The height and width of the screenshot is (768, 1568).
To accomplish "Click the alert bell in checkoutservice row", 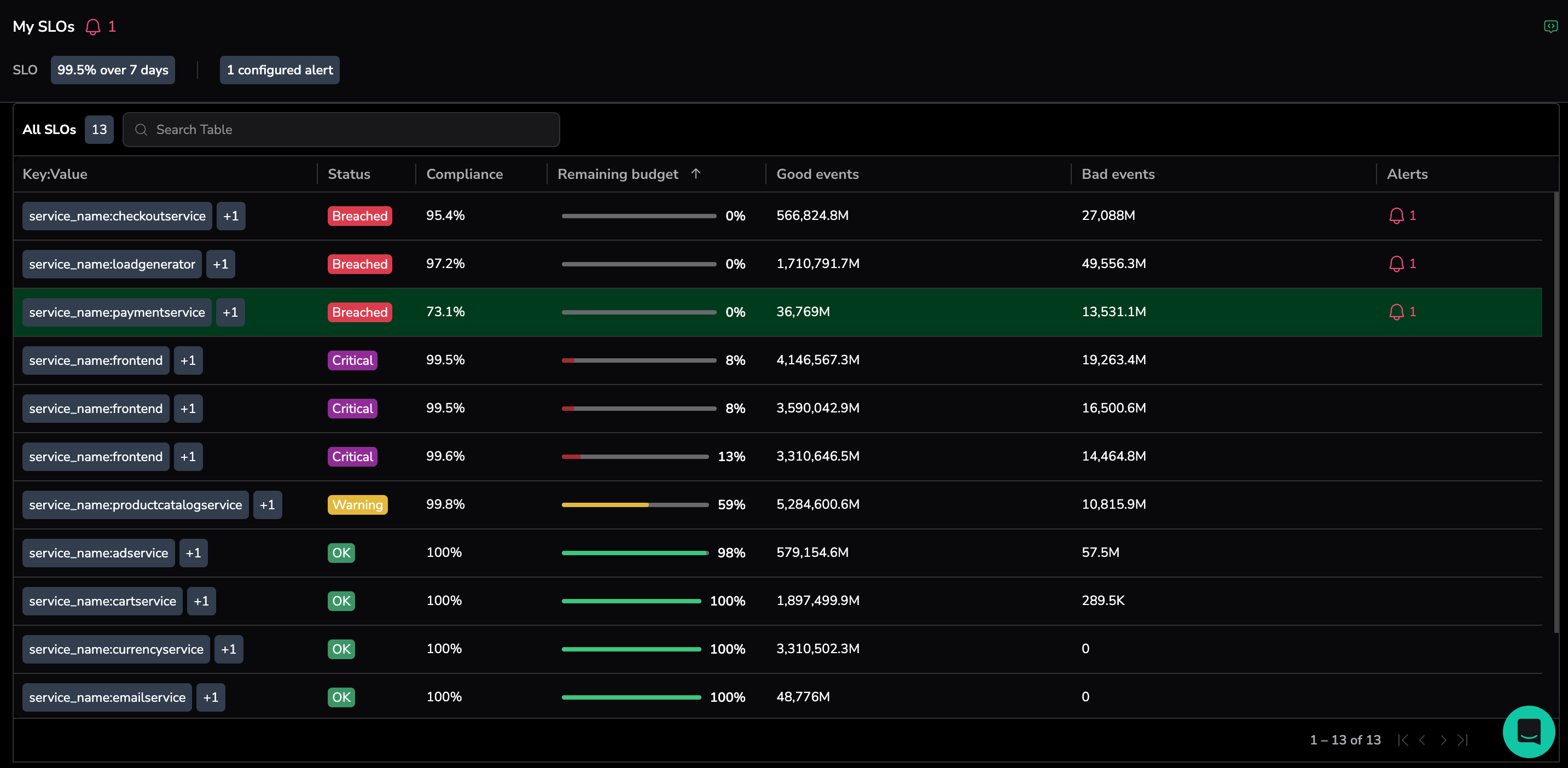I will click(x=1396, y=216).
